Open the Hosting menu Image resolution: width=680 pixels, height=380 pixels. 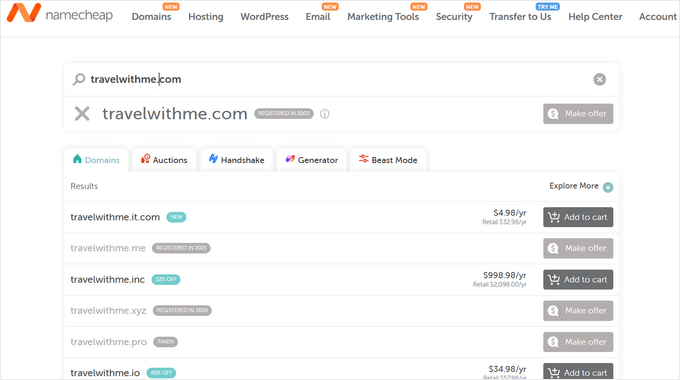click(x=206, y=16)
